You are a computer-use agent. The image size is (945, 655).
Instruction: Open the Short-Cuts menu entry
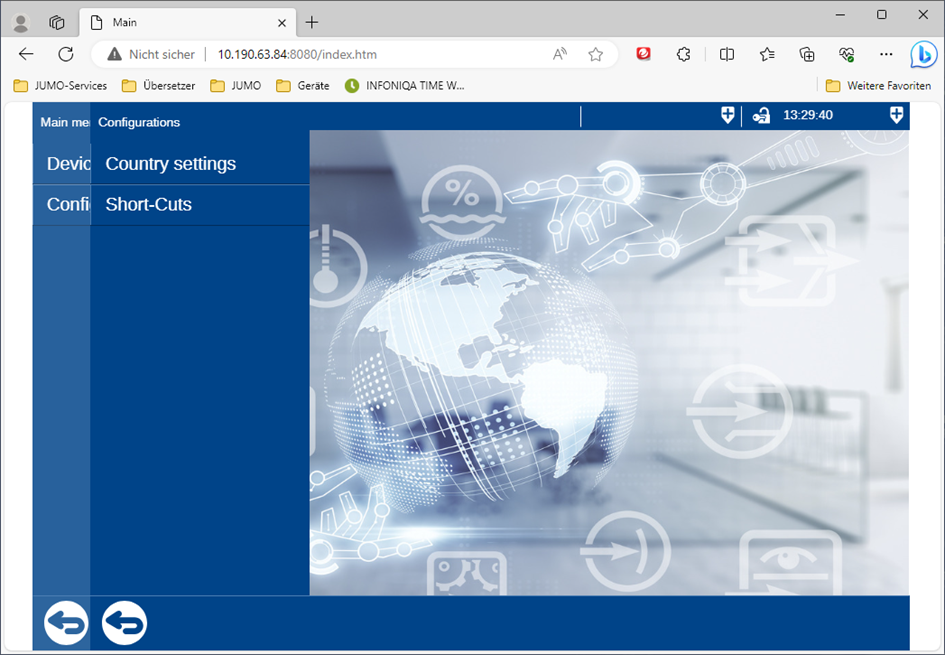149,205
